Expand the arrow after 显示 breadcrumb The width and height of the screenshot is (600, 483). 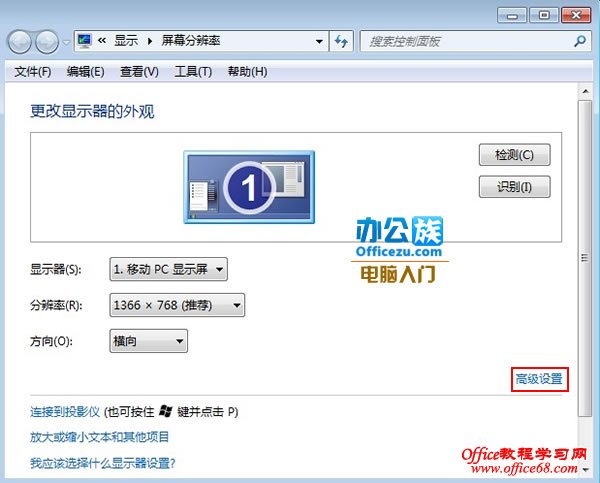tap(150, 41)
